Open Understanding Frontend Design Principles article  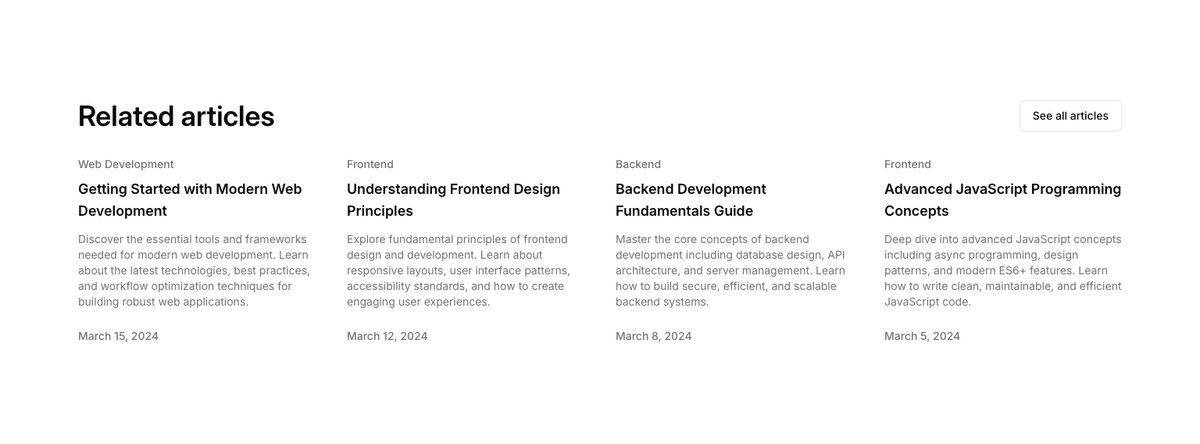[453, 200]
